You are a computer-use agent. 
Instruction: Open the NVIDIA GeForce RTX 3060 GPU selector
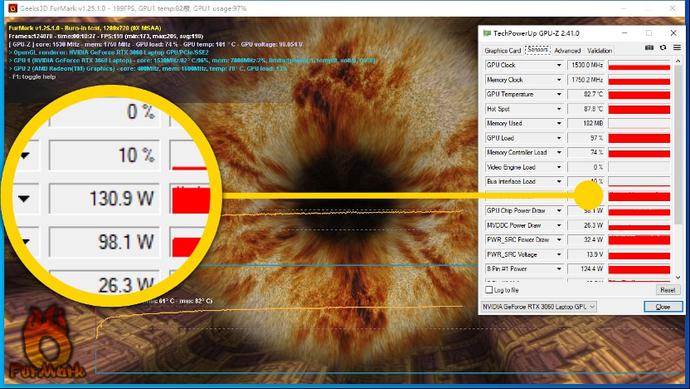(539, 307)
